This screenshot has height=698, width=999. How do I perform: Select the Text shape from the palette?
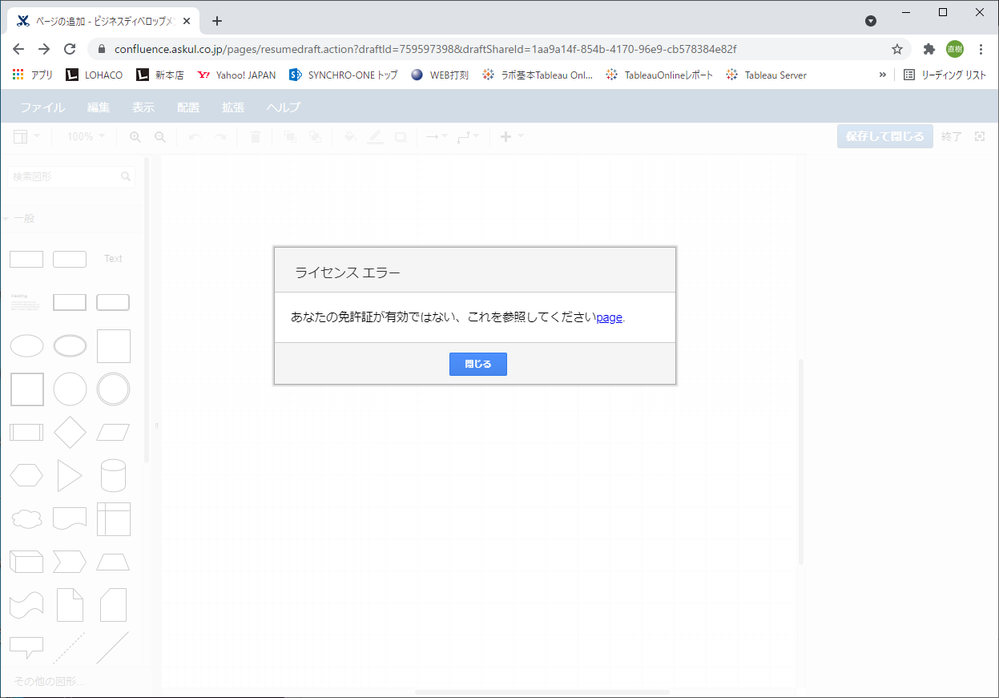[x=112, y=258]
